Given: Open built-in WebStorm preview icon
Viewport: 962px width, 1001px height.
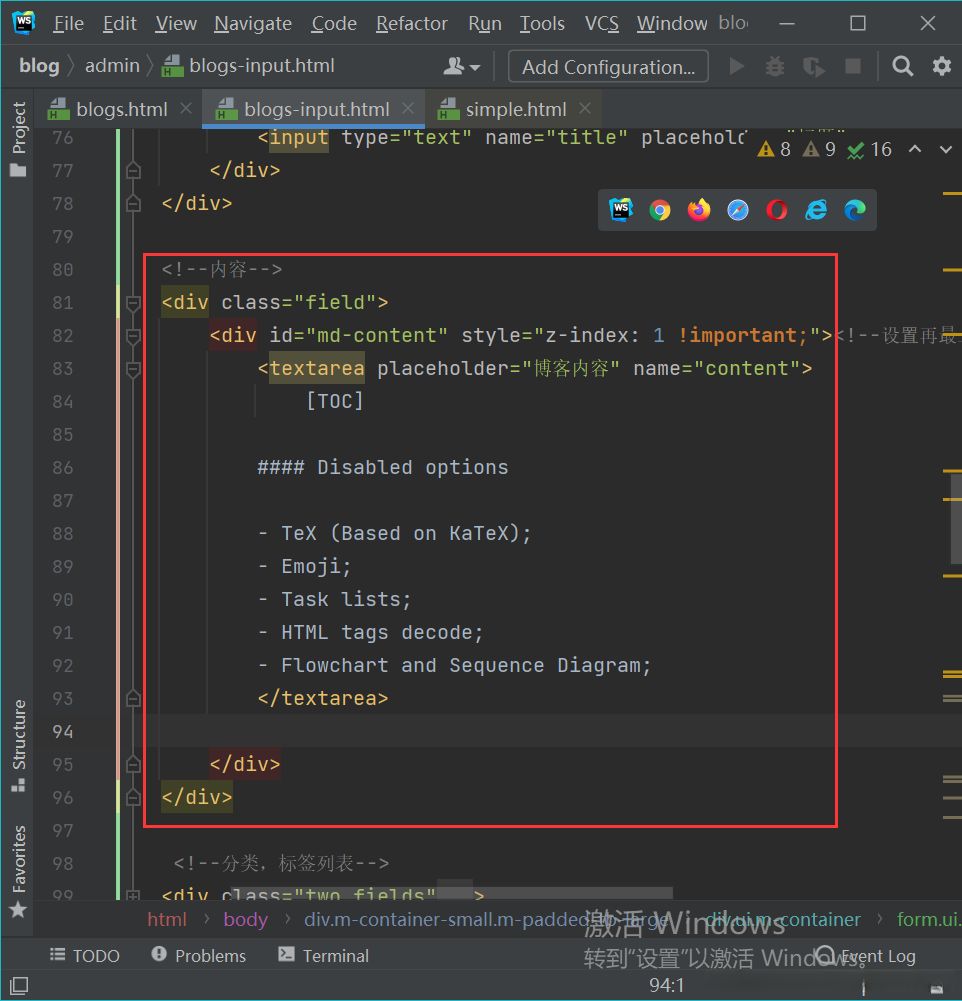Looking at the screenshot, I should point(621,210).
